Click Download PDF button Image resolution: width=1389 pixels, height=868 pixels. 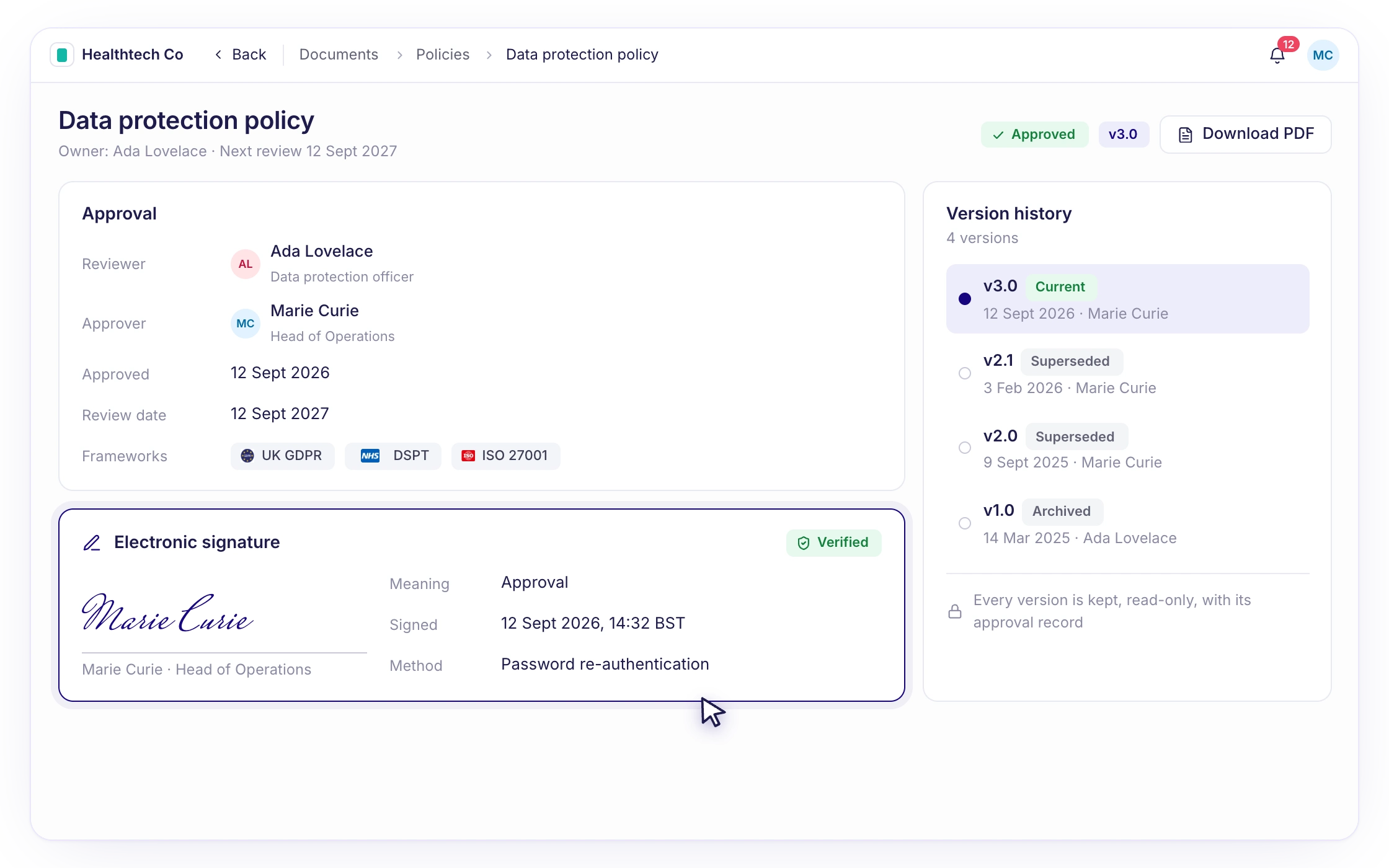click(x=1246, y=135)
